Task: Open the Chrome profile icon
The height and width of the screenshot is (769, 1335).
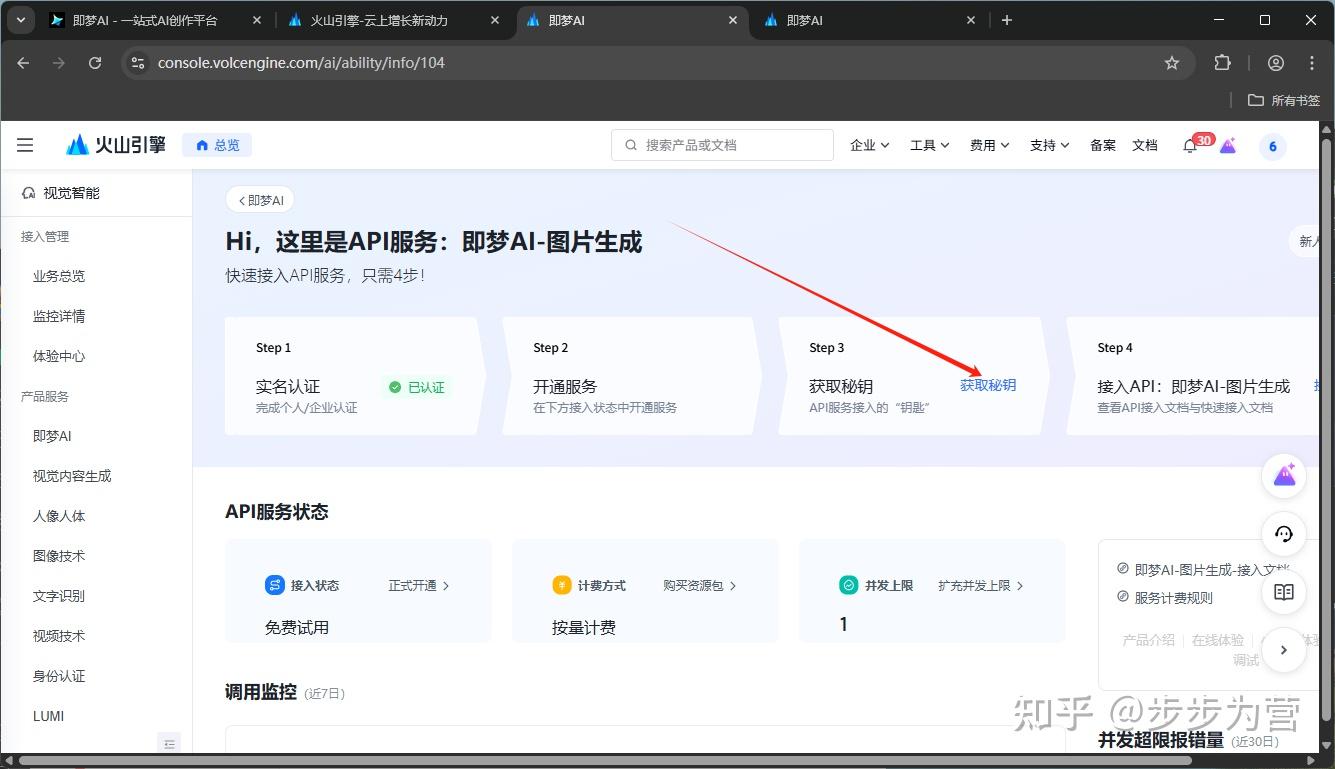Action: click(1276, 63)
